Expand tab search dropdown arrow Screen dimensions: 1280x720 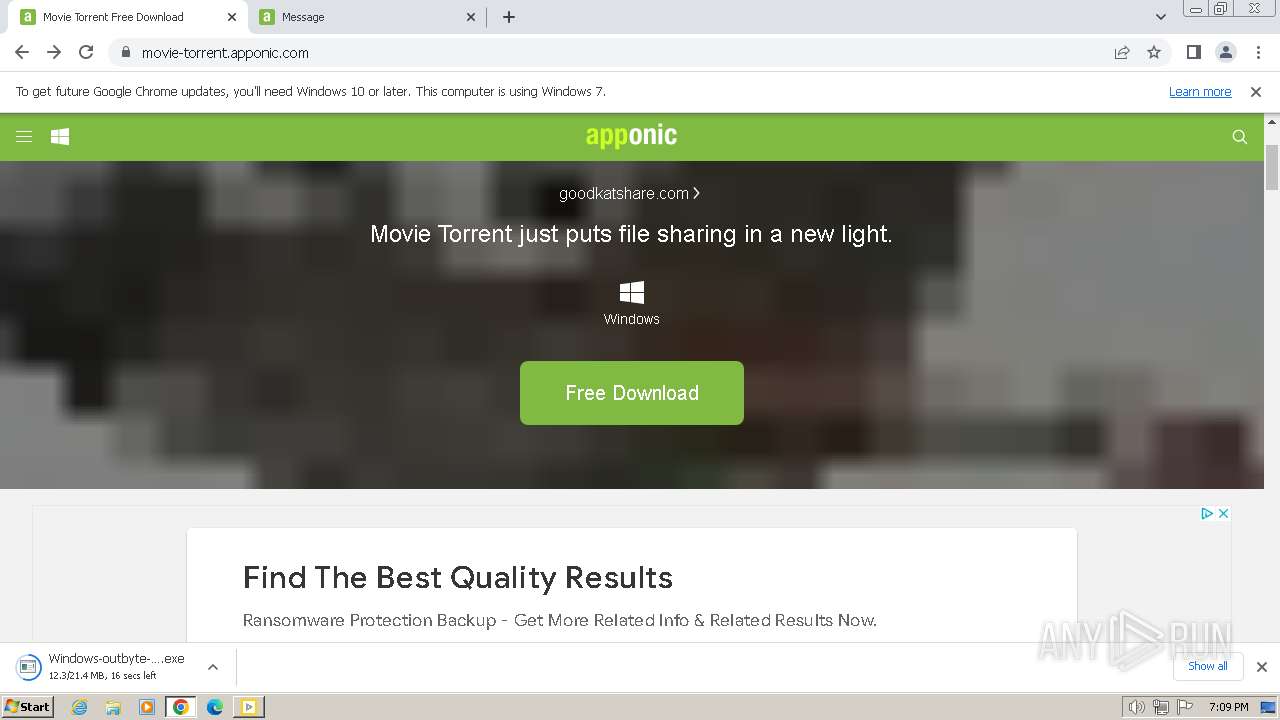(1160, 17)
